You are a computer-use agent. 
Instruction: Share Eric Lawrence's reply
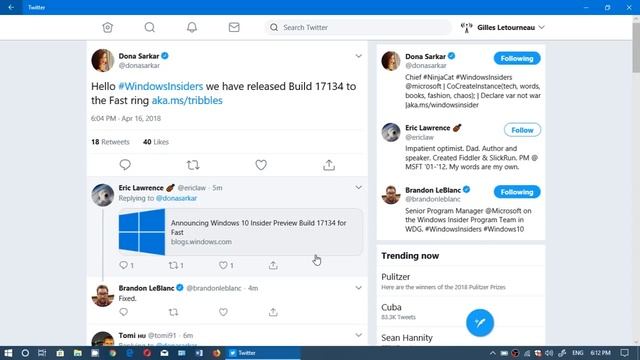[x=273, y=265]
